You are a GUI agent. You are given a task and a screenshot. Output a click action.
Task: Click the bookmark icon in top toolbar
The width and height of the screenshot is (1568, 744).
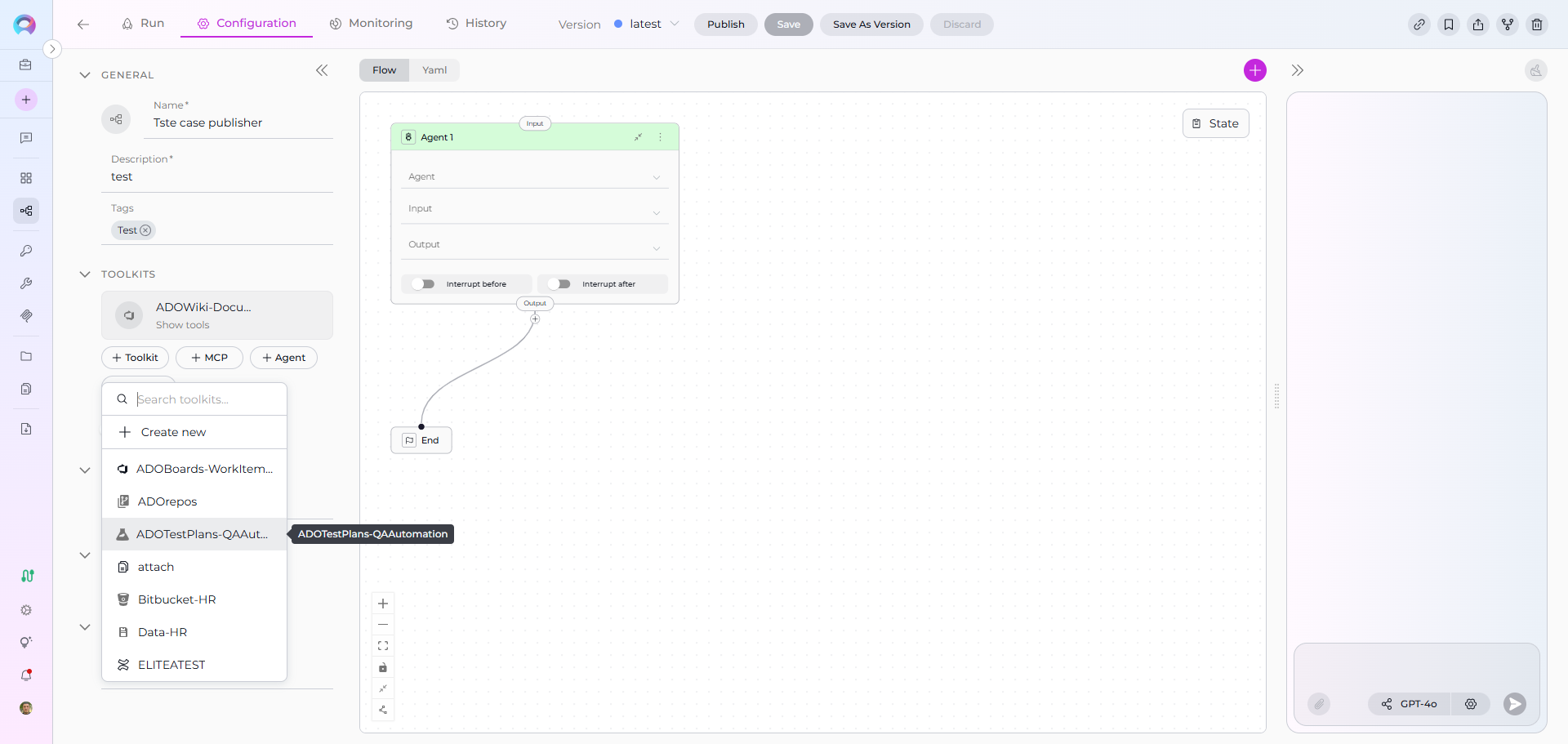pos(1448,25)
